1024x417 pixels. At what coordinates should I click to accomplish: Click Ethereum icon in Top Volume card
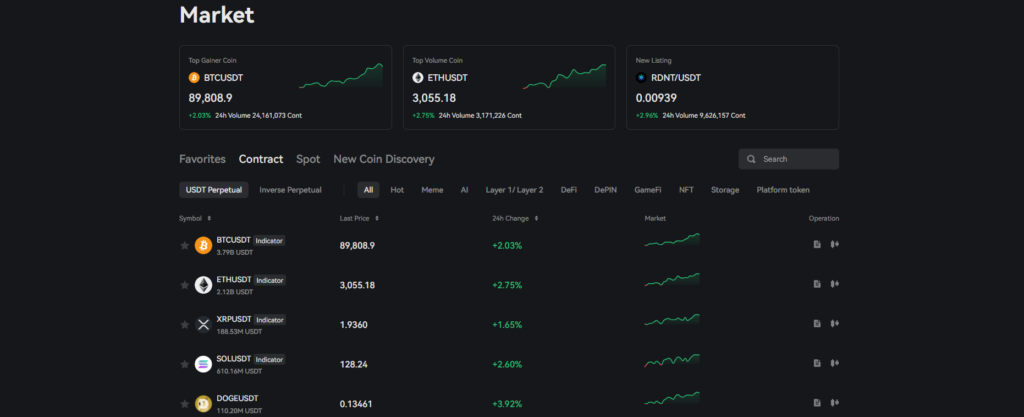tap(418, 78)
